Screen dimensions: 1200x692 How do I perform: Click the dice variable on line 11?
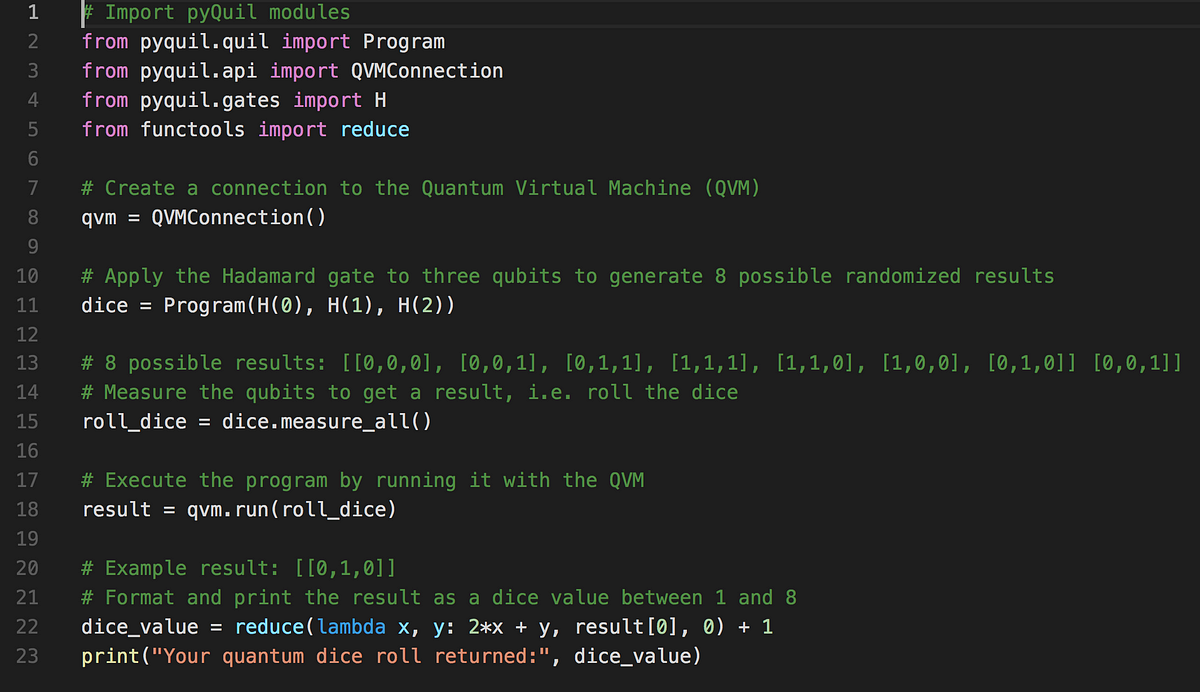[105, 305]
